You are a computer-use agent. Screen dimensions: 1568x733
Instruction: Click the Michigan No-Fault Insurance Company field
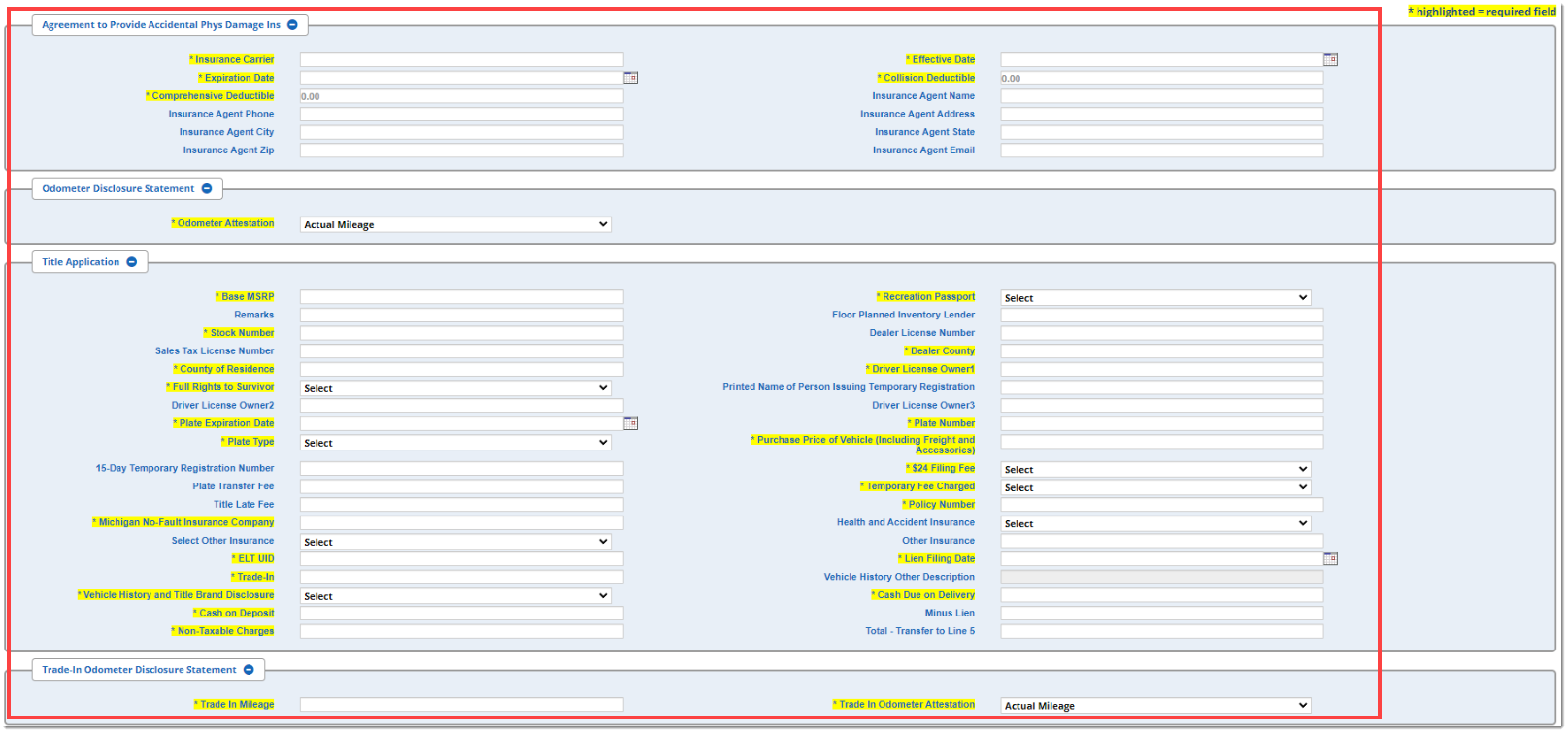pos(461,523)
